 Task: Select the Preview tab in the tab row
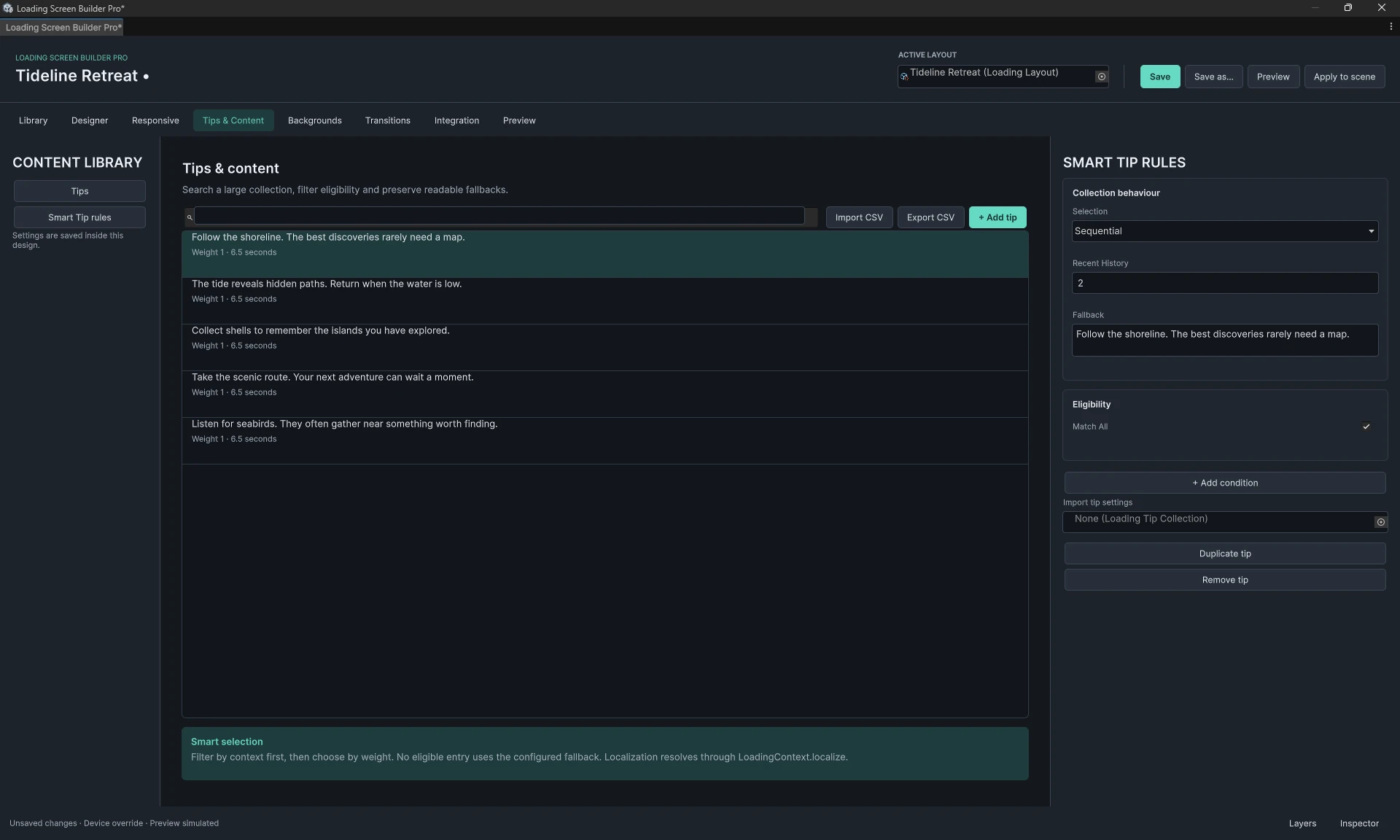pyautogui.click(x=519, y=120)
